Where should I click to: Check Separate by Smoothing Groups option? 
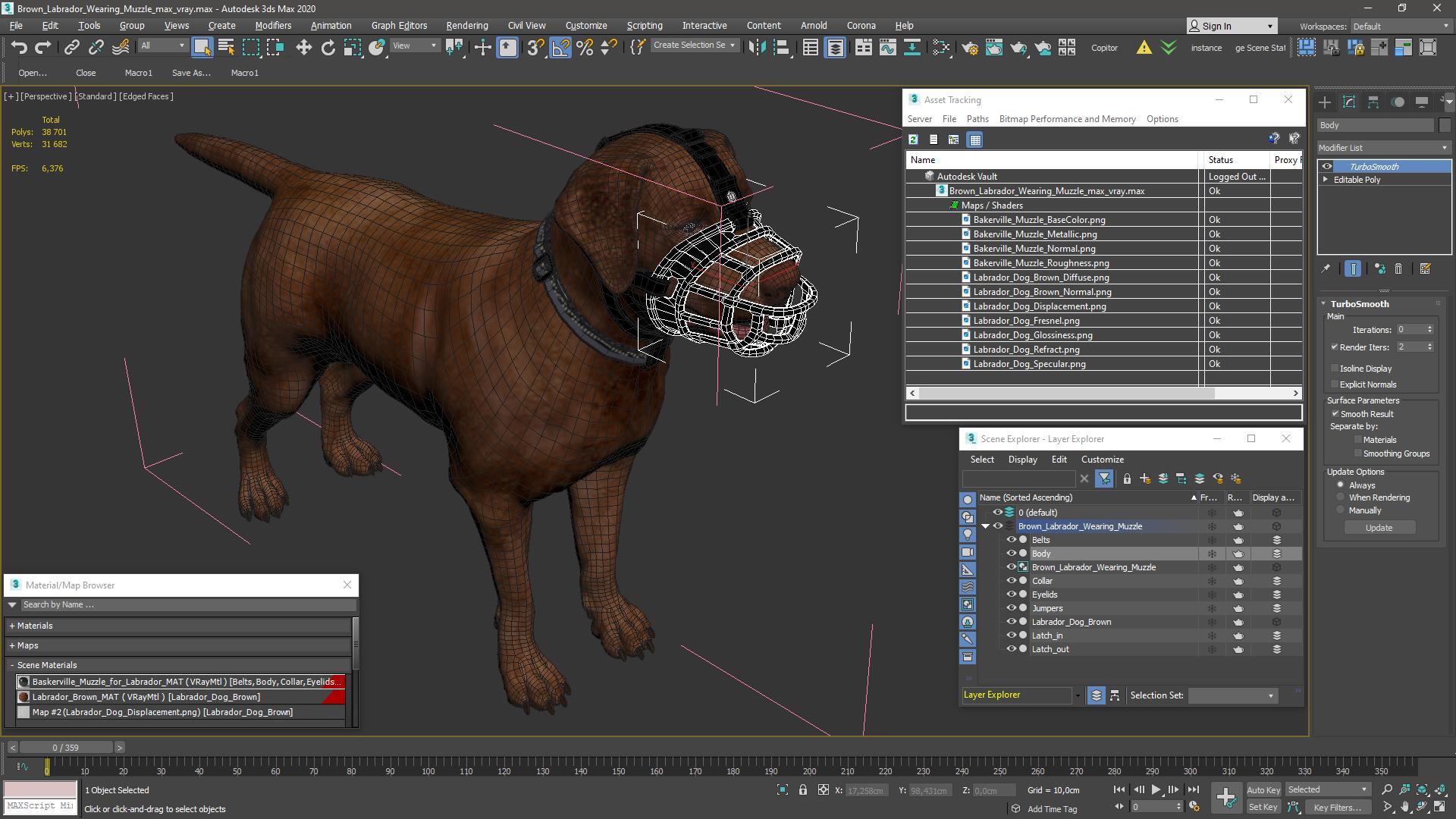pyautogui.click(x=1358, y=453)
